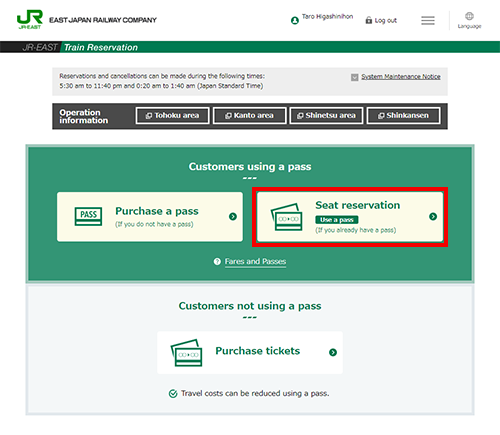Click the arrow icon on Seat reservation
The height and width of the screenshot is (435, 500).
tap(433, 216)
